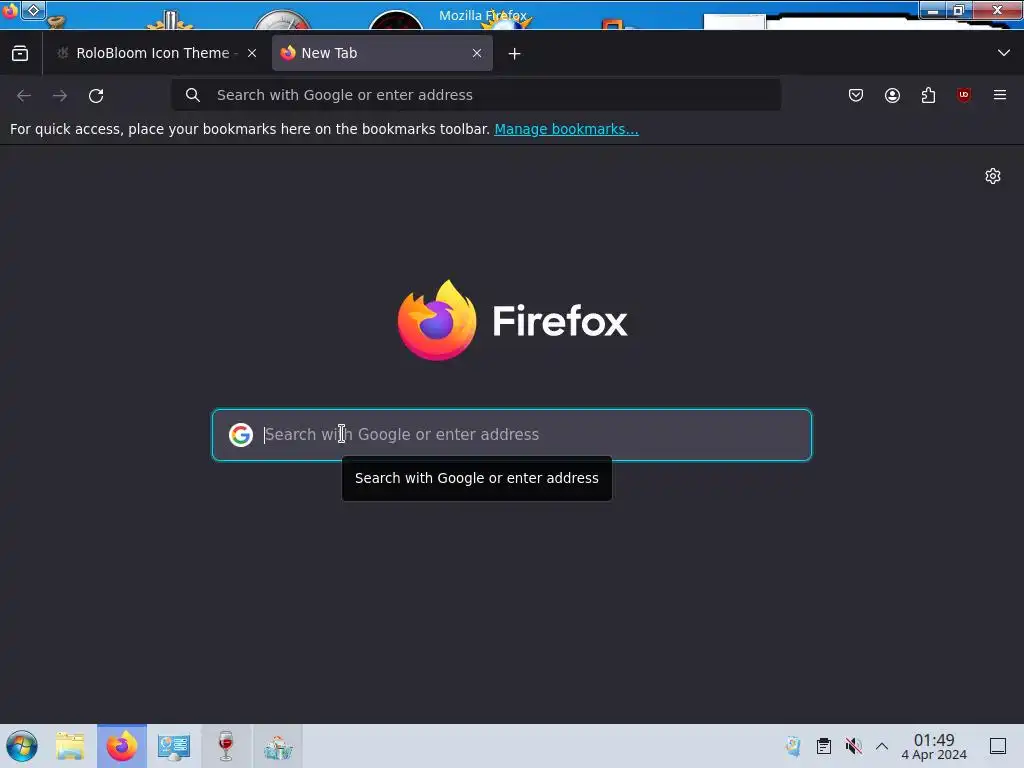Open the first system tray applet

(x=793, y=746)
